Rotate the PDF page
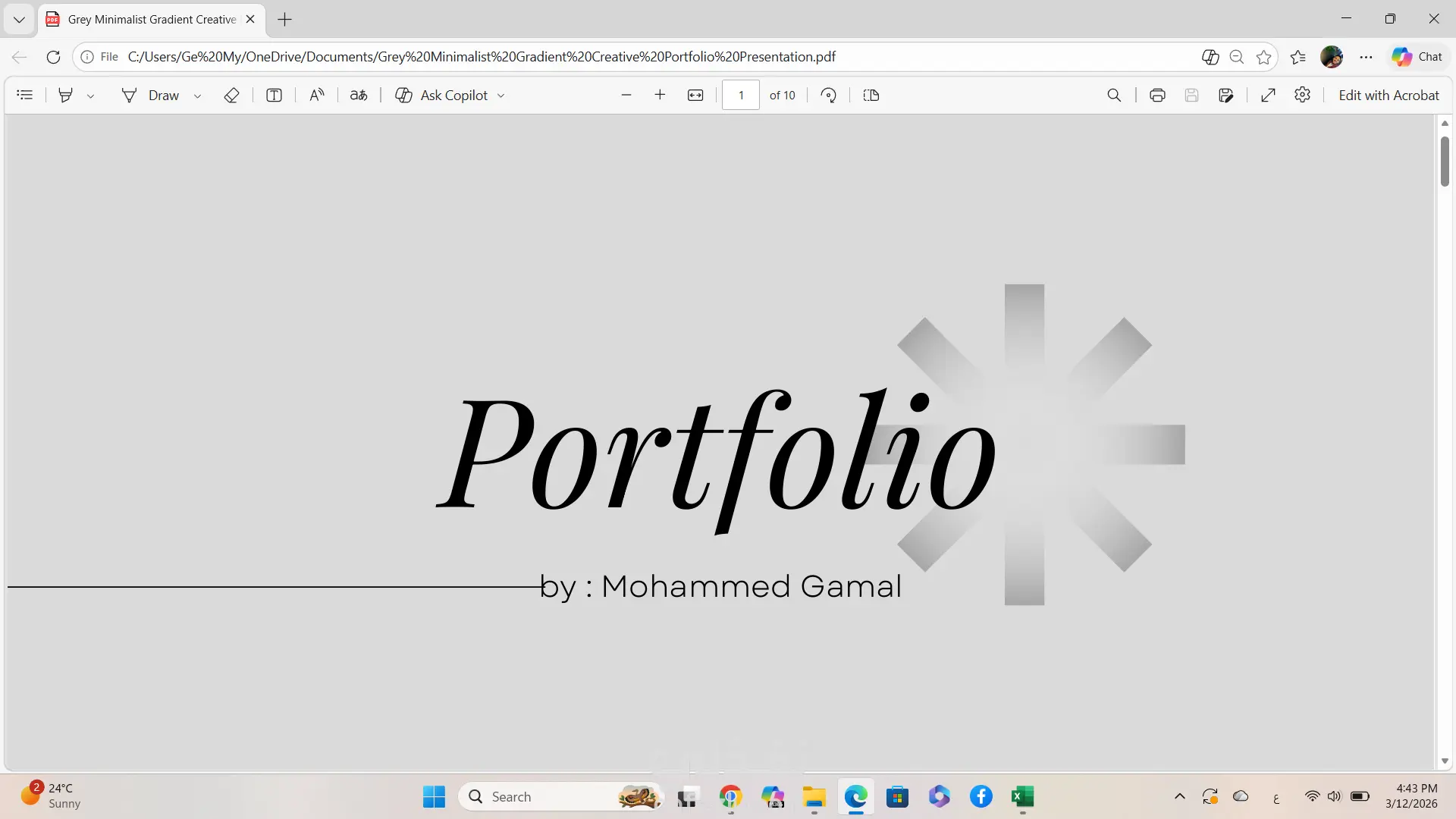This screenshot has width=1456, height=819. point(829,96)
